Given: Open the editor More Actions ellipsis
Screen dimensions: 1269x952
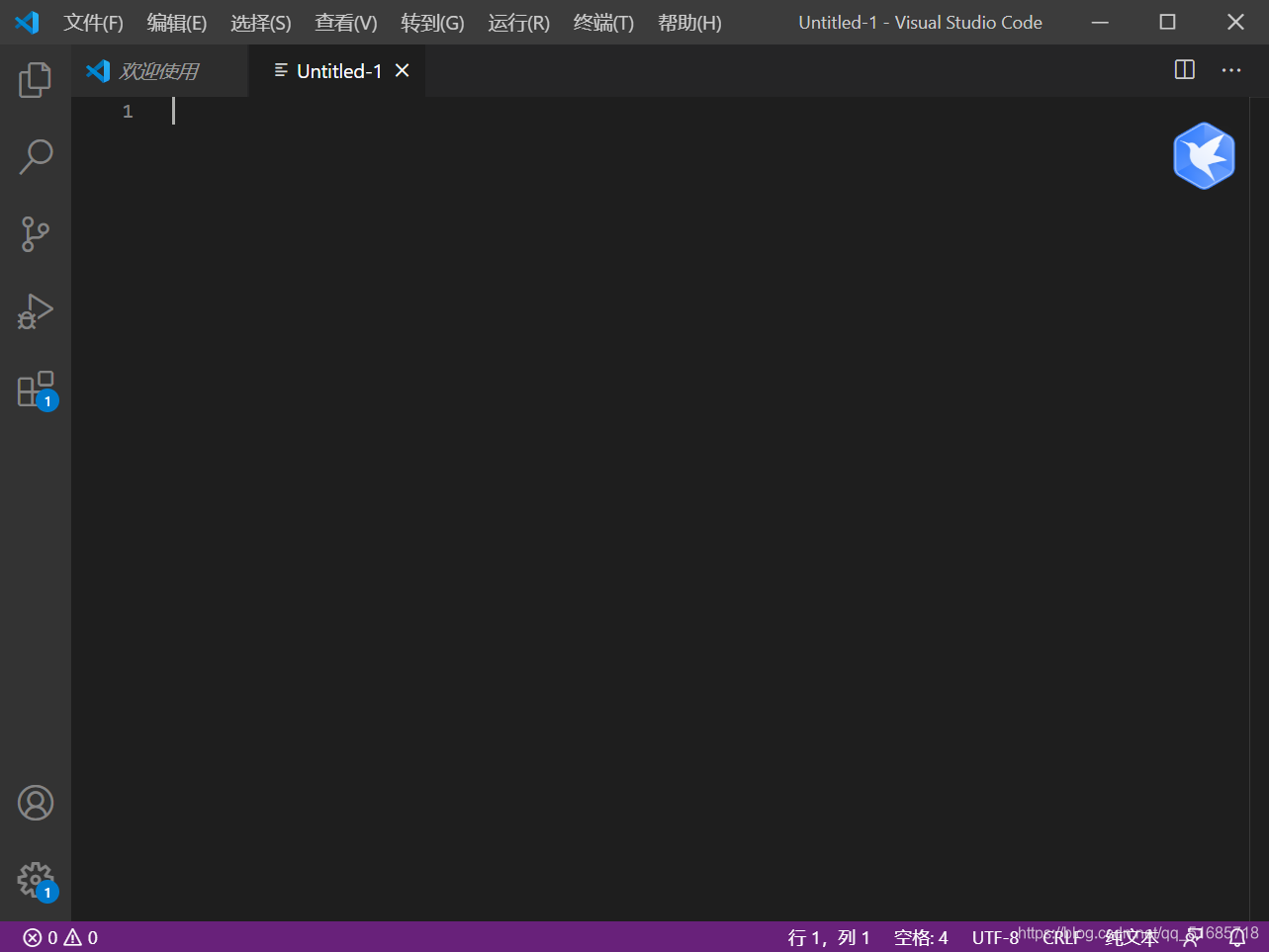Looking at the screenshot, I should pyautogui.click(x=1230, y=70).
